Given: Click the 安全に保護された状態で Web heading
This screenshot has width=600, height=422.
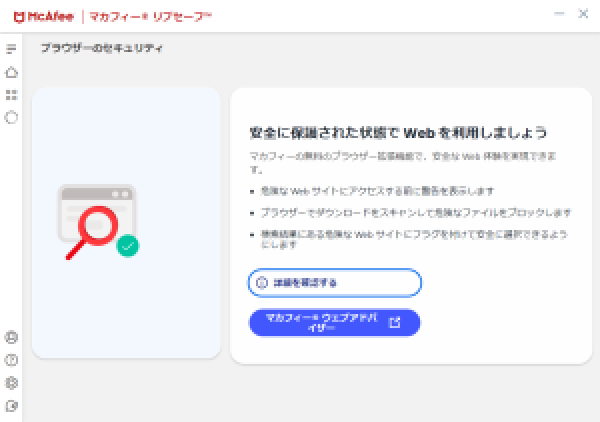Looking at the screenshot, I should pos(398,133).
